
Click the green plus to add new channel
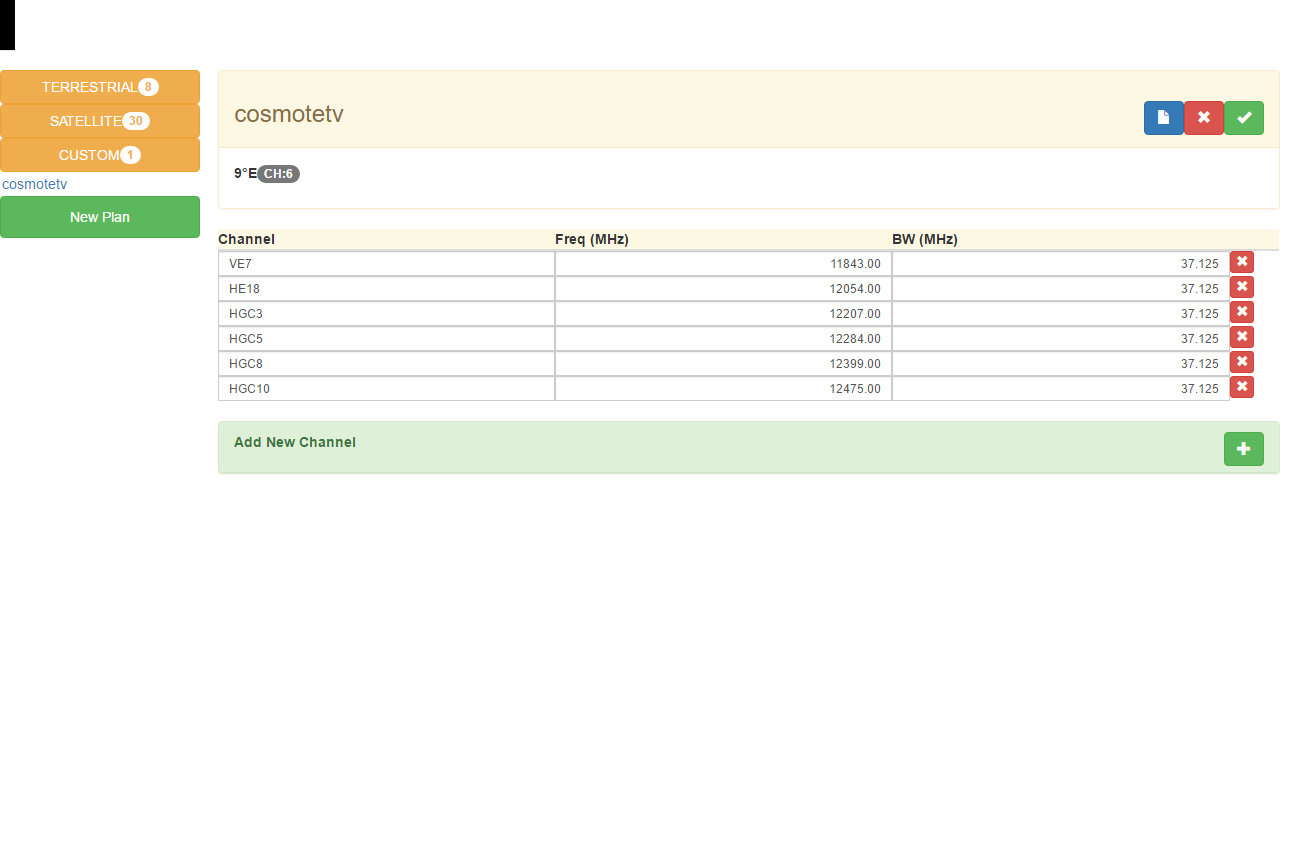click(x=1244, y=449)
